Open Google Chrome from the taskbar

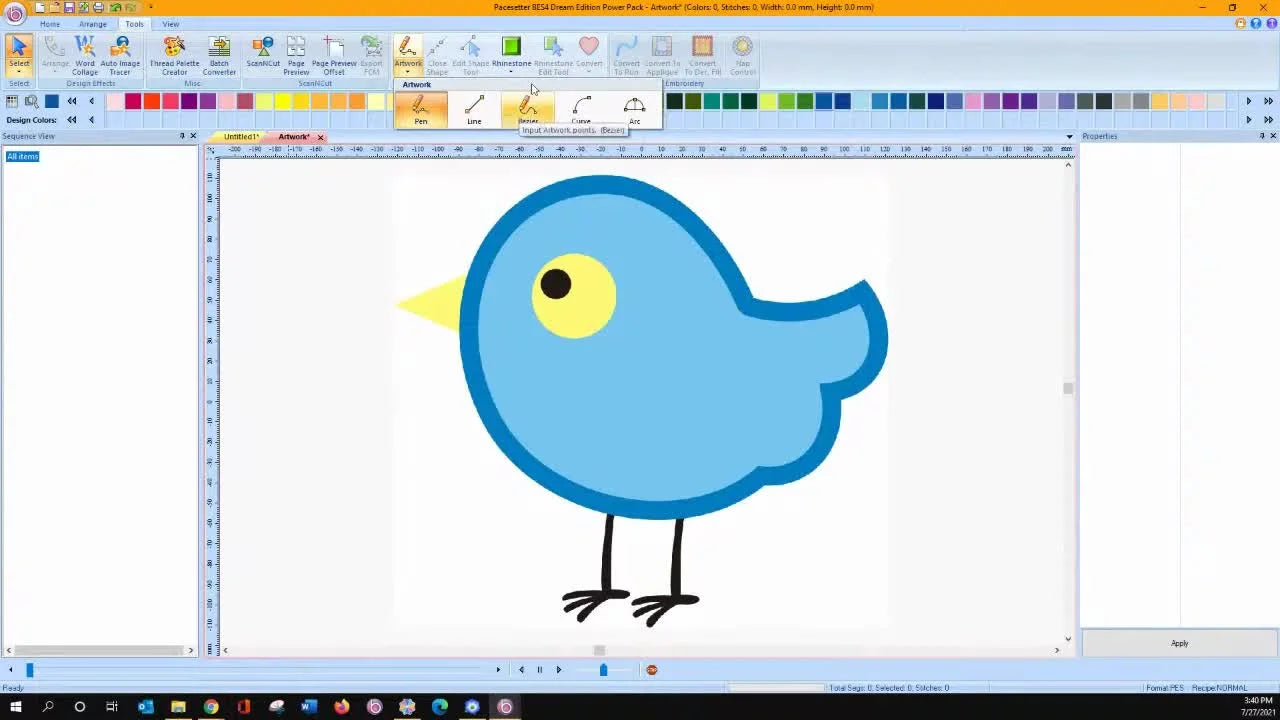pyautogui.click(x=211, y=707)
